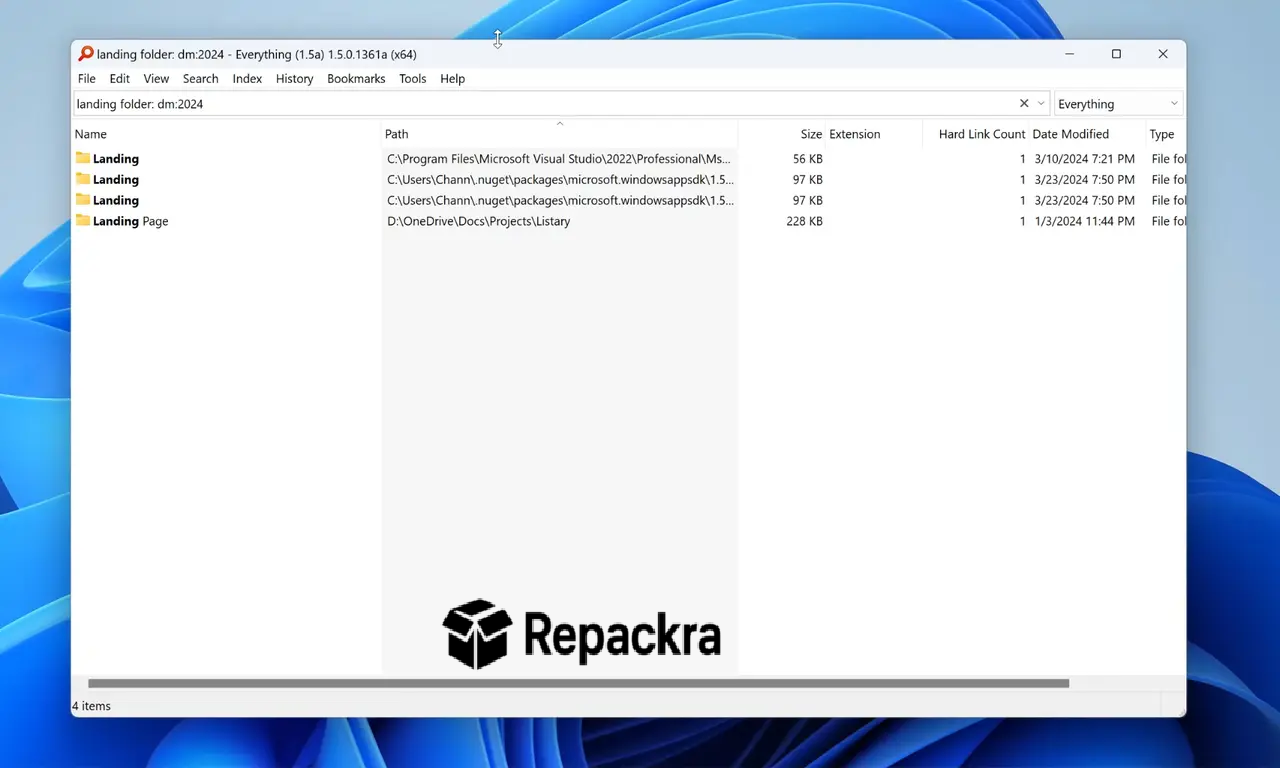Click the path D:\OneDrive\Docs\Projects\Listary
Viewport: 1280px width, 768px height.
tap(478, 221)
